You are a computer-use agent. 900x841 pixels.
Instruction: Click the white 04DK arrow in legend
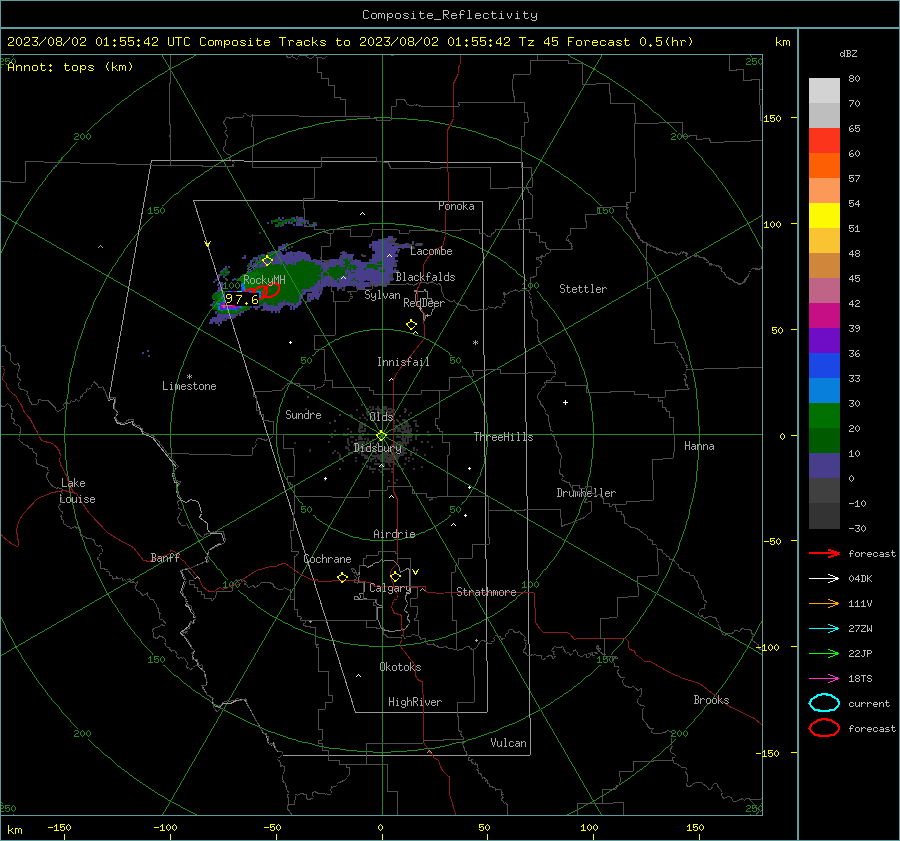(824, 578)
